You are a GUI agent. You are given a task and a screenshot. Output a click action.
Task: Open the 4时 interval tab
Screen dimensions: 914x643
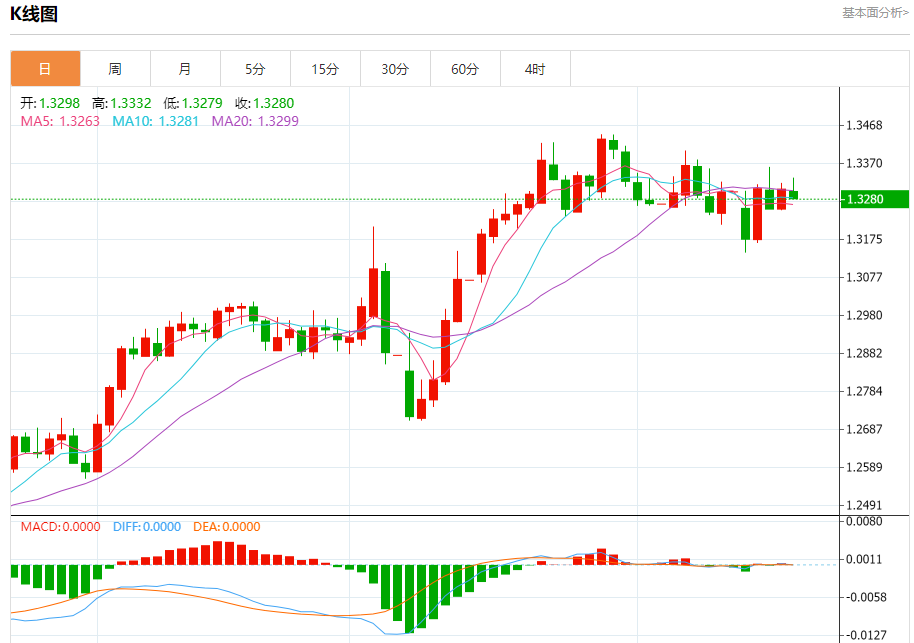point(535,69)
